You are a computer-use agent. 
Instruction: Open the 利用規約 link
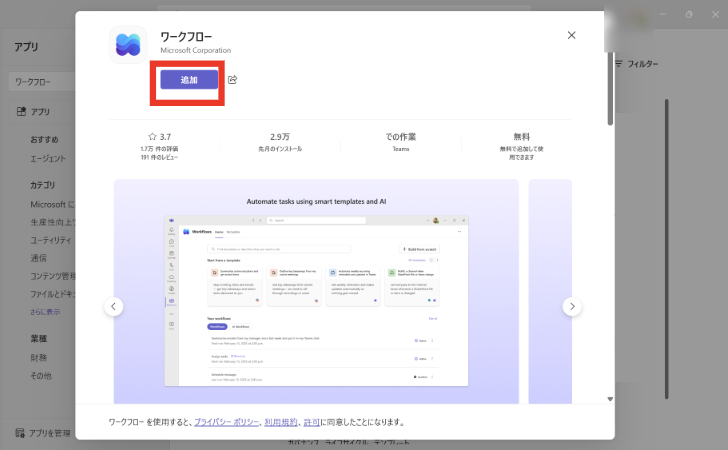click(x=281, y=422)
